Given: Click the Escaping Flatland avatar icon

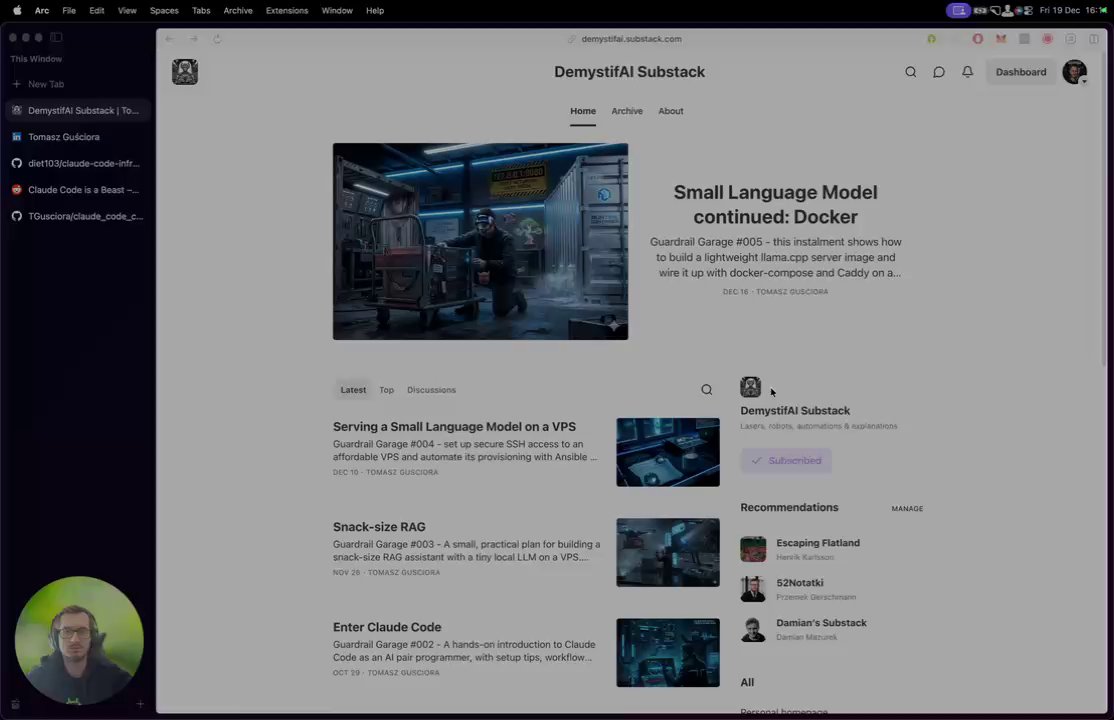Looking at the screenshot, I should click(753, 549).
